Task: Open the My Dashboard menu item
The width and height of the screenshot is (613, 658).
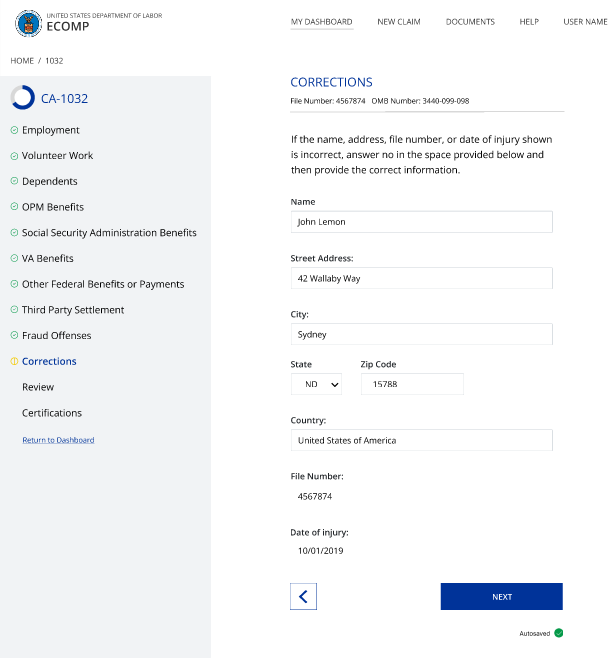Action: tap(321, 22)
